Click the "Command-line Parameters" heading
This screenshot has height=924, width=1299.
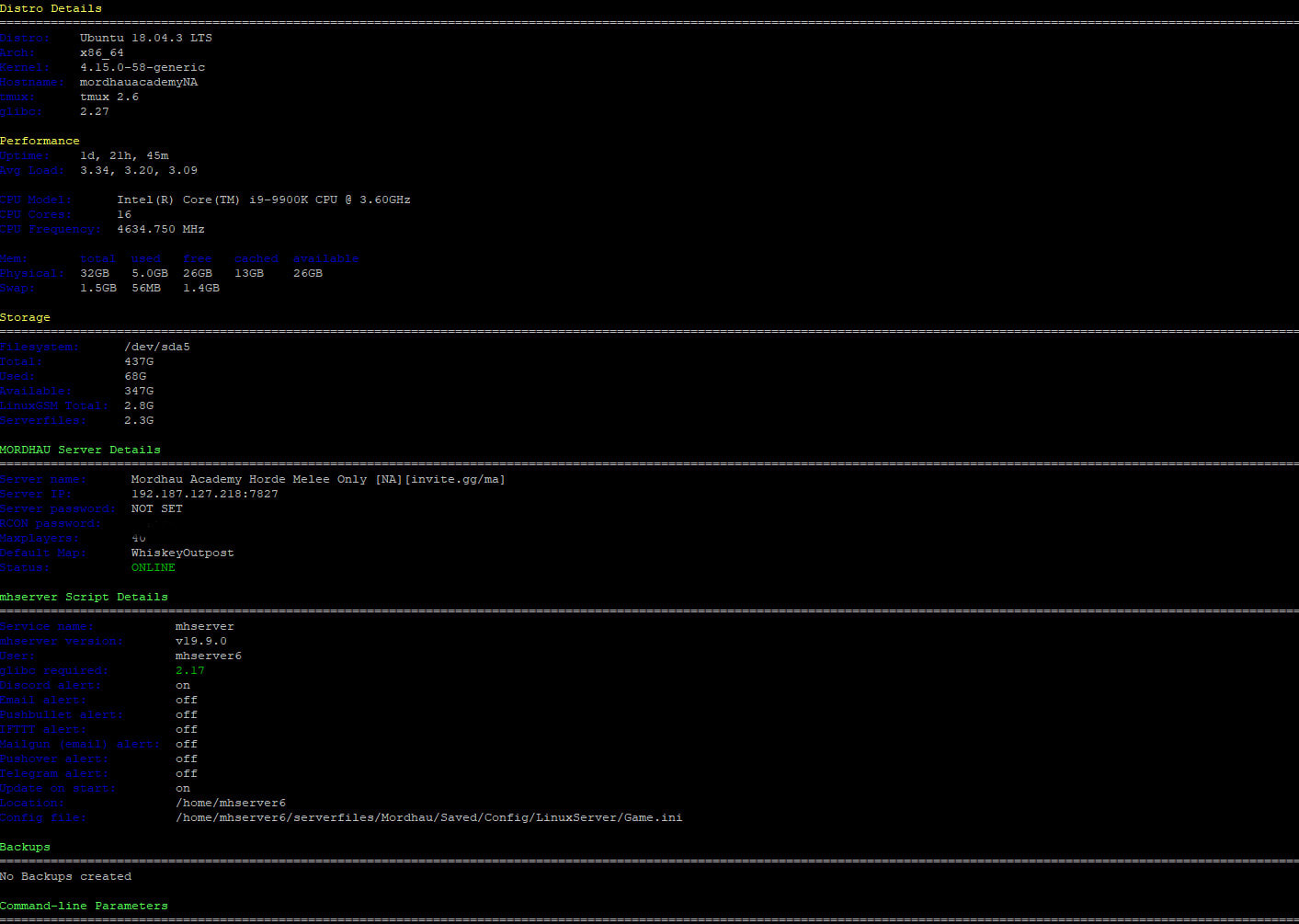tap(84, 906)
